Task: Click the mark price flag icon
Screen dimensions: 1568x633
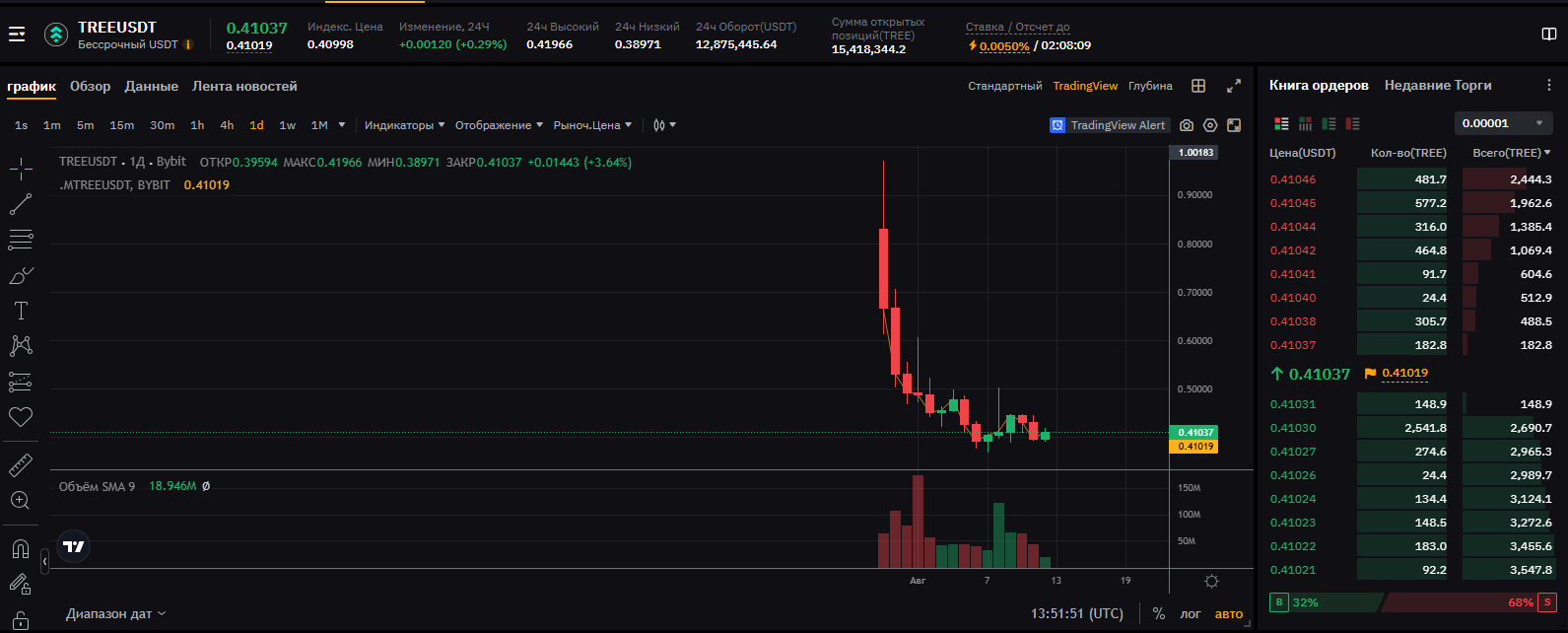Action: point(1370,374)
